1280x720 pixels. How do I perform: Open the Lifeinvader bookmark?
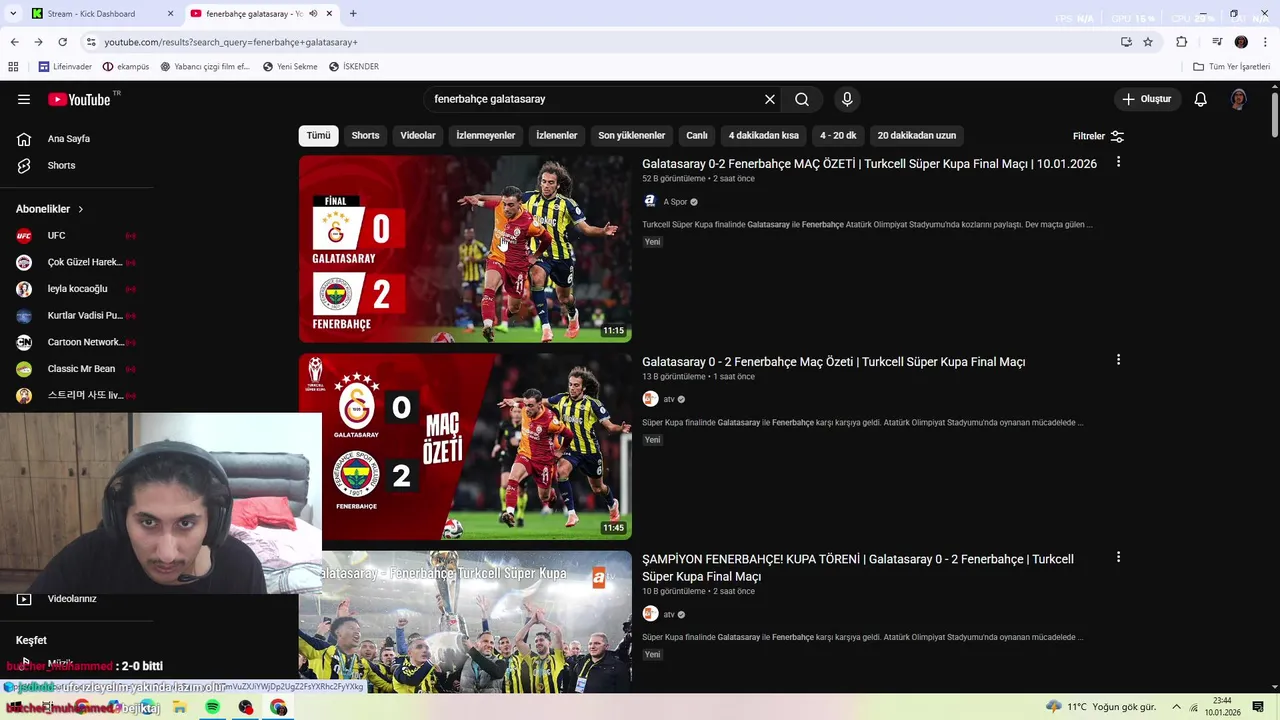65,67
